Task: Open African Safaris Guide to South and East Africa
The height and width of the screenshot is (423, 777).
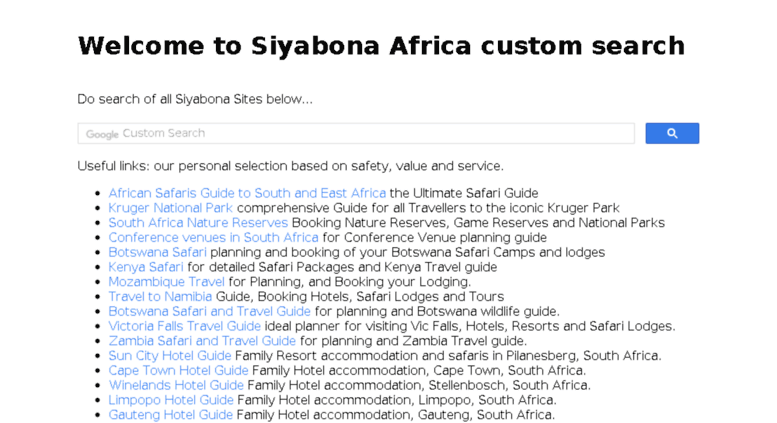Action: coord(247,193)
